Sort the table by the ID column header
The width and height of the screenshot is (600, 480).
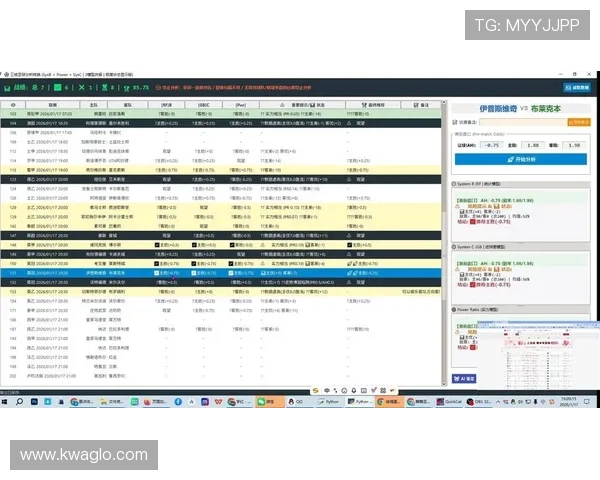14,103
